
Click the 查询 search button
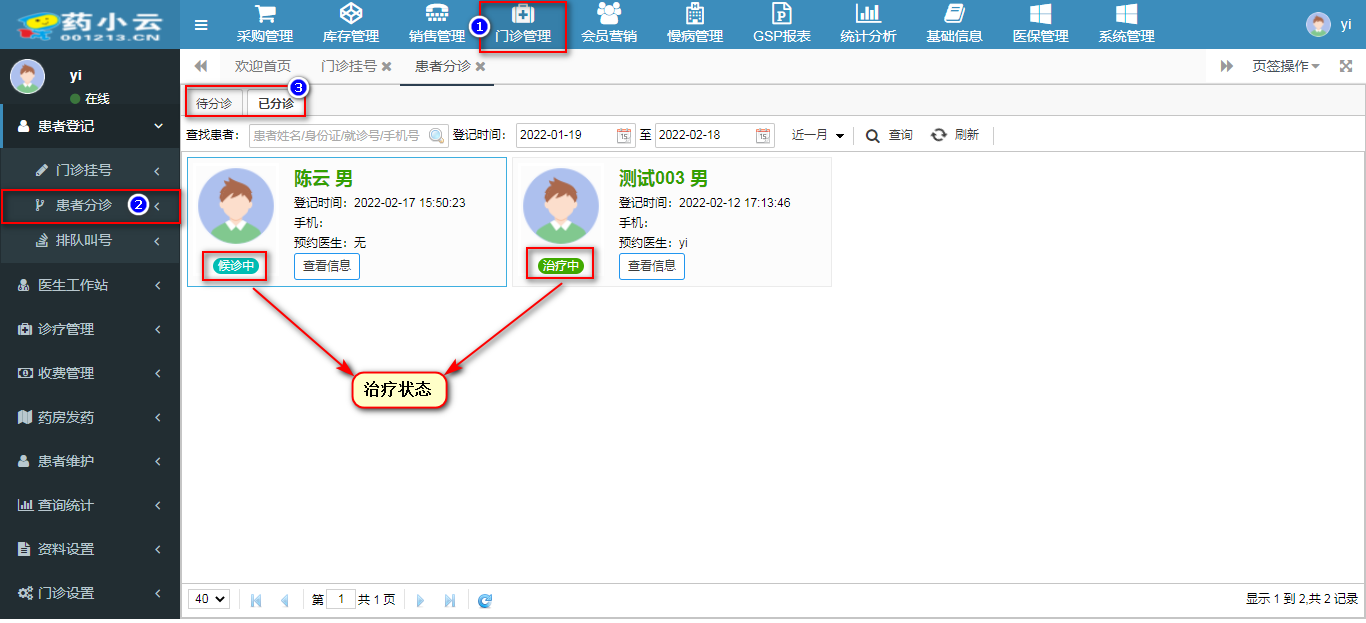tap(889, 135)
